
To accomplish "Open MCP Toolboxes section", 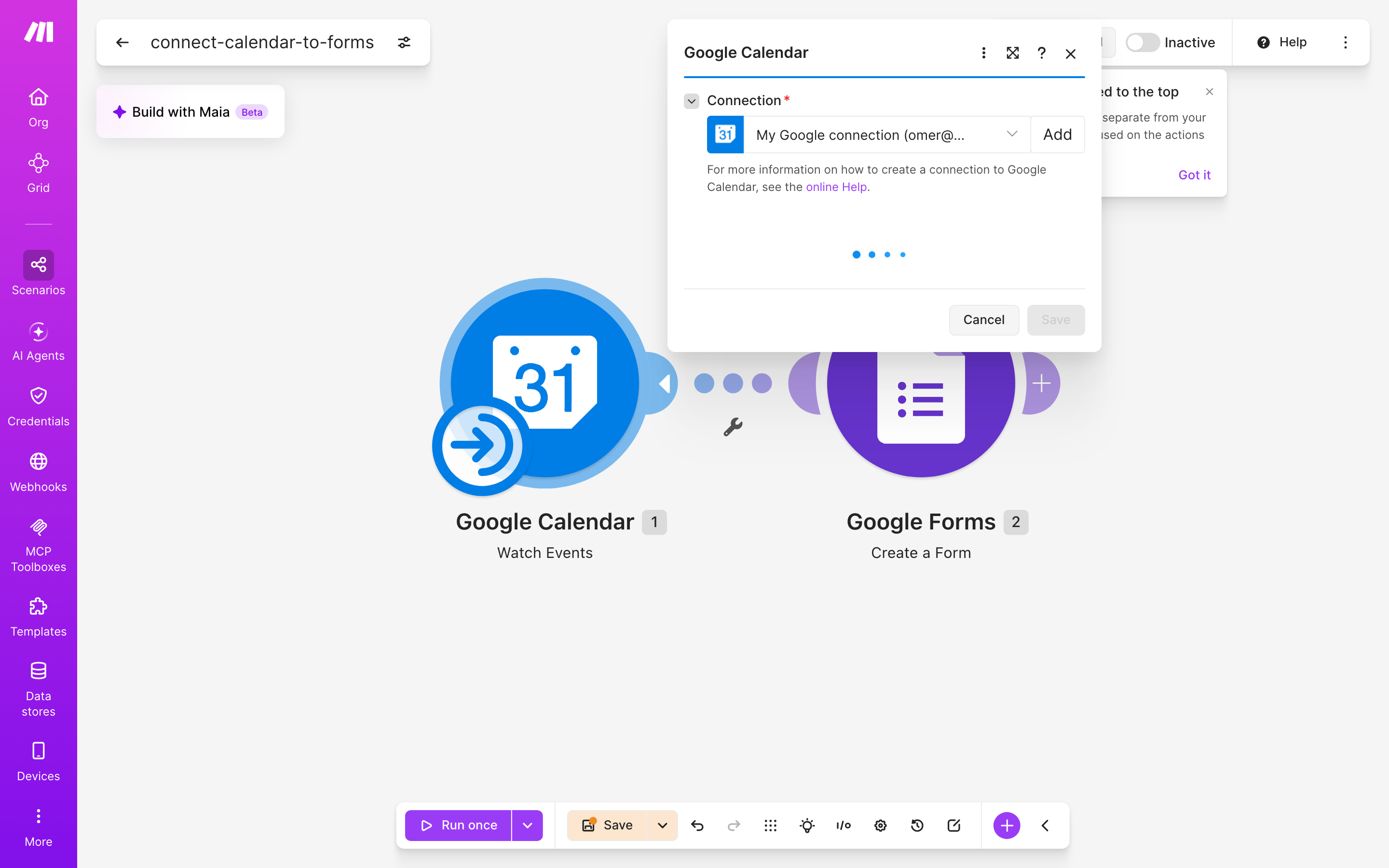I will point(39,544).
